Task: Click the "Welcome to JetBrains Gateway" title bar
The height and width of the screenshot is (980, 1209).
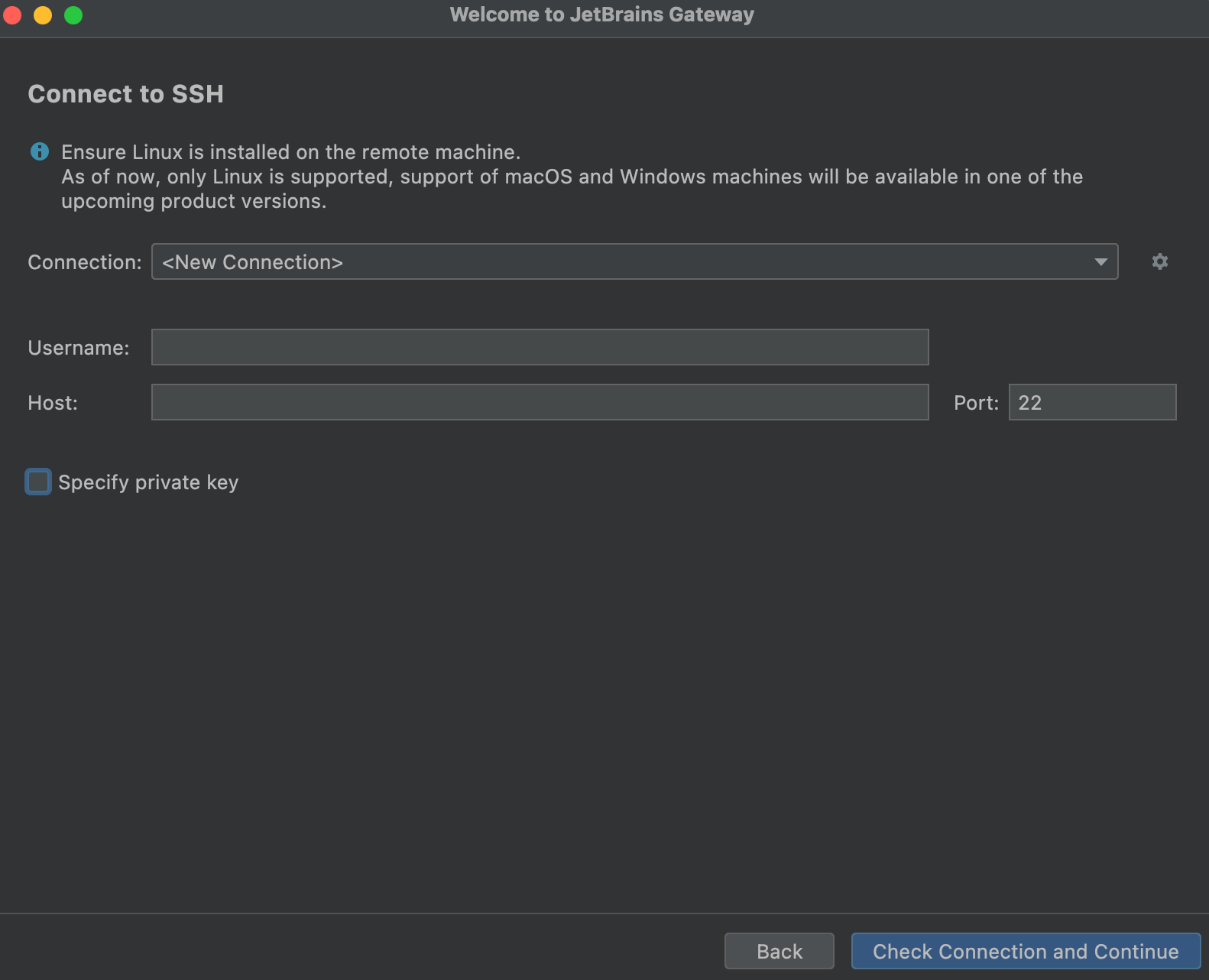Action: pos(602,15)
